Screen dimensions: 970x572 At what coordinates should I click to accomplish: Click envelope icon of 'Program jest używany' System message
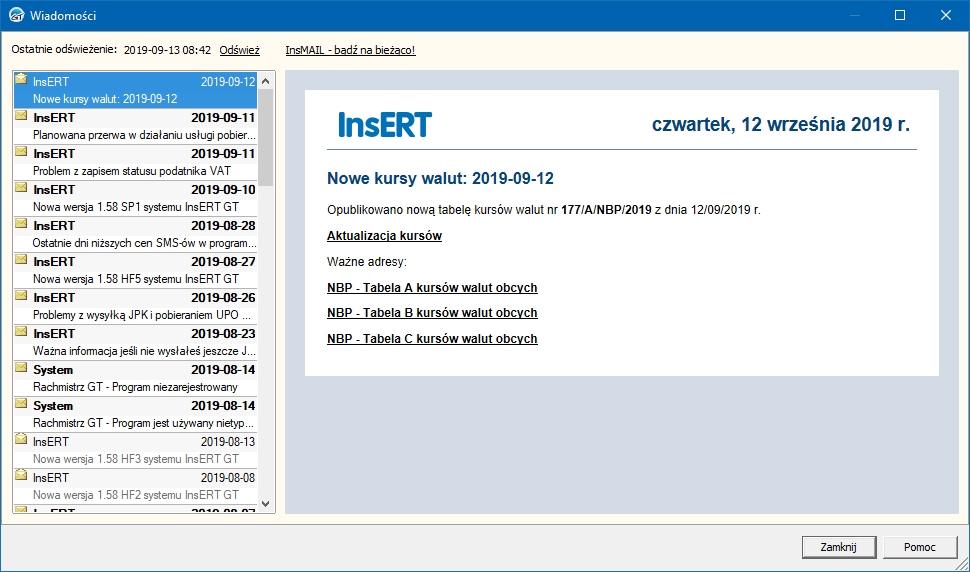coord(21,403)
